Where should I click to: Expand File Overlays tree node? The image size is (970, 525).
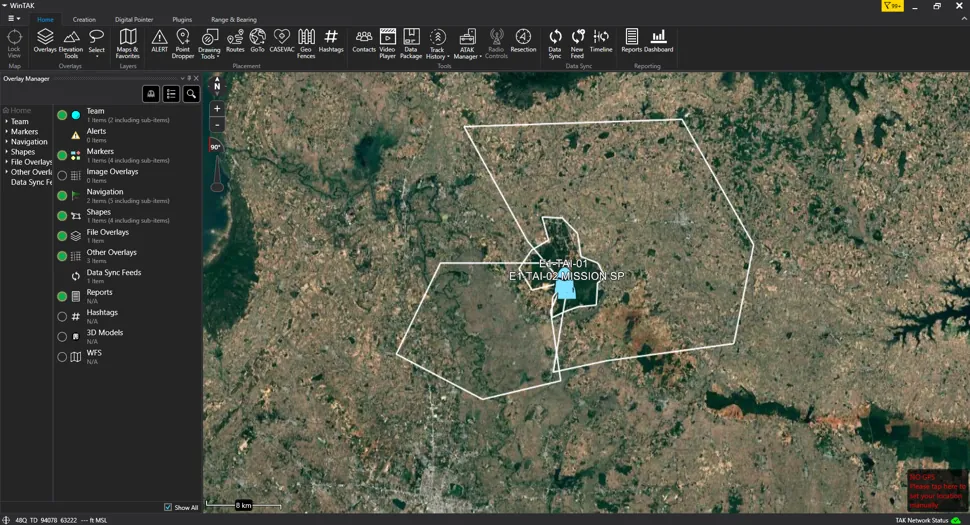click(7, 161)
